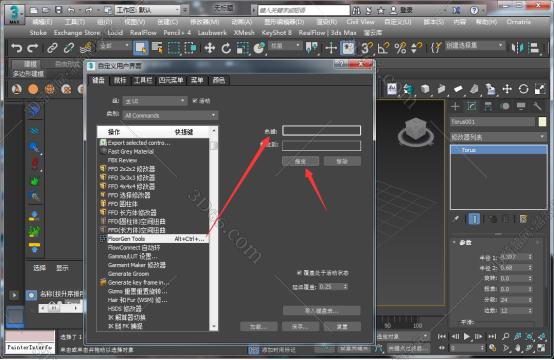Activate Select and Scale tool

[243, 48]
